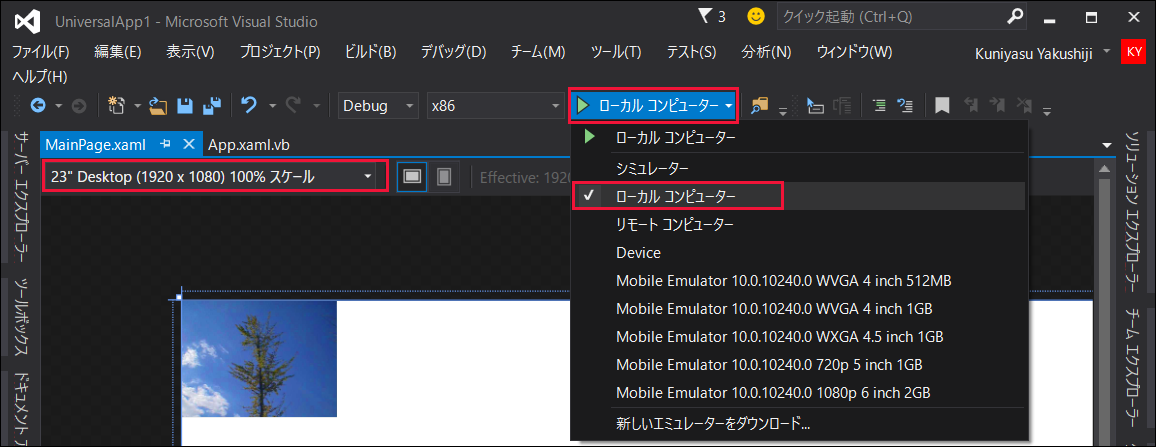This screenshot has height=447, width=1156.
Task: Open the document tabs overflow dropdown arrow
Action: (x=1107, y=145)
